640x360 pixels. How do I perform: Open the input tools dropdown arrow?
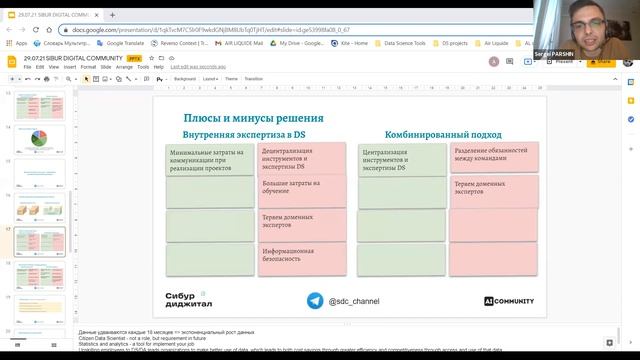coord(166,79)
